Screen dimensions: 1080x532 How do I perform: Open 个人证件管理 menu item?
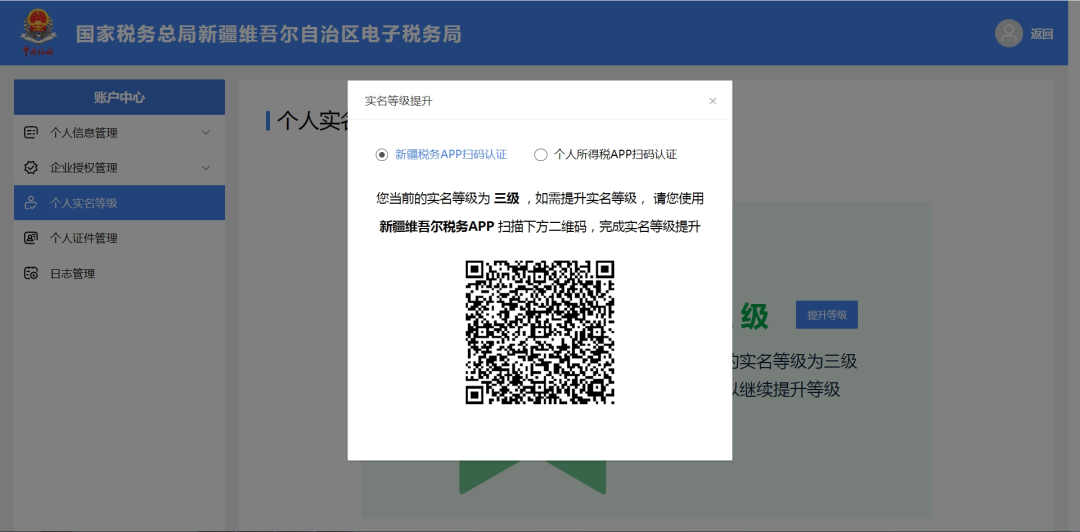click(119, 238)
